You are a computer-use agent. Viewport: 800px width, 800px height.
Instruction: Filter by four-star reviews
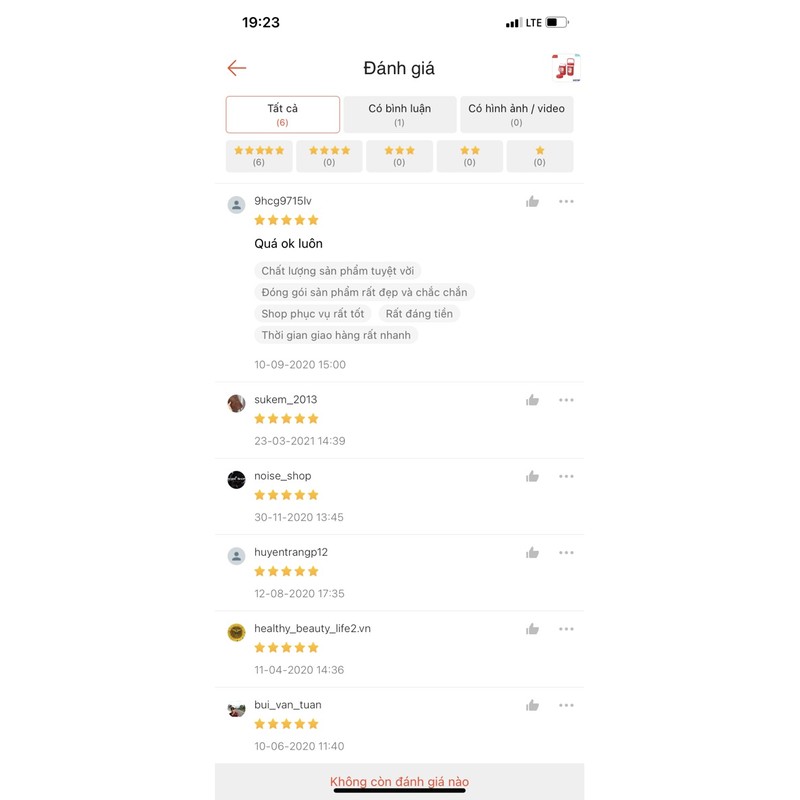coord(329,156)
